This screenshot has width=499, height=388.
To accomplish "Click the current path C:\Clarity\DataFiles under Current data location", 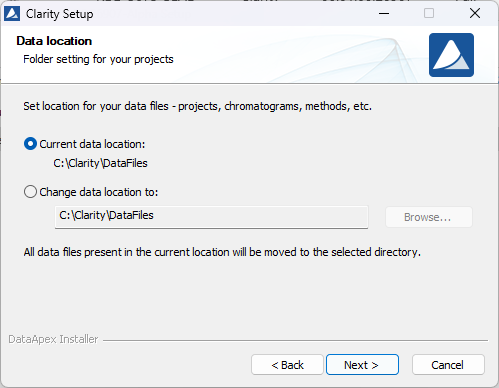I will tap(100, 163).
